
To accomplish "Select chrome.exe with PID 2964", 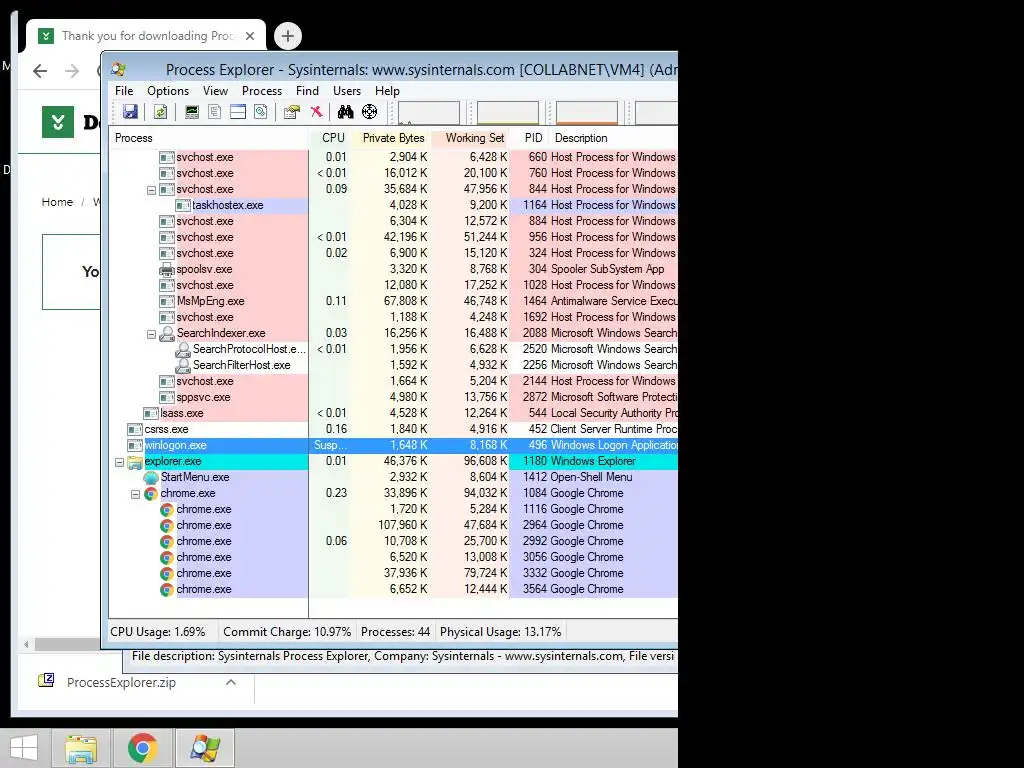I will tap(394, 525).
